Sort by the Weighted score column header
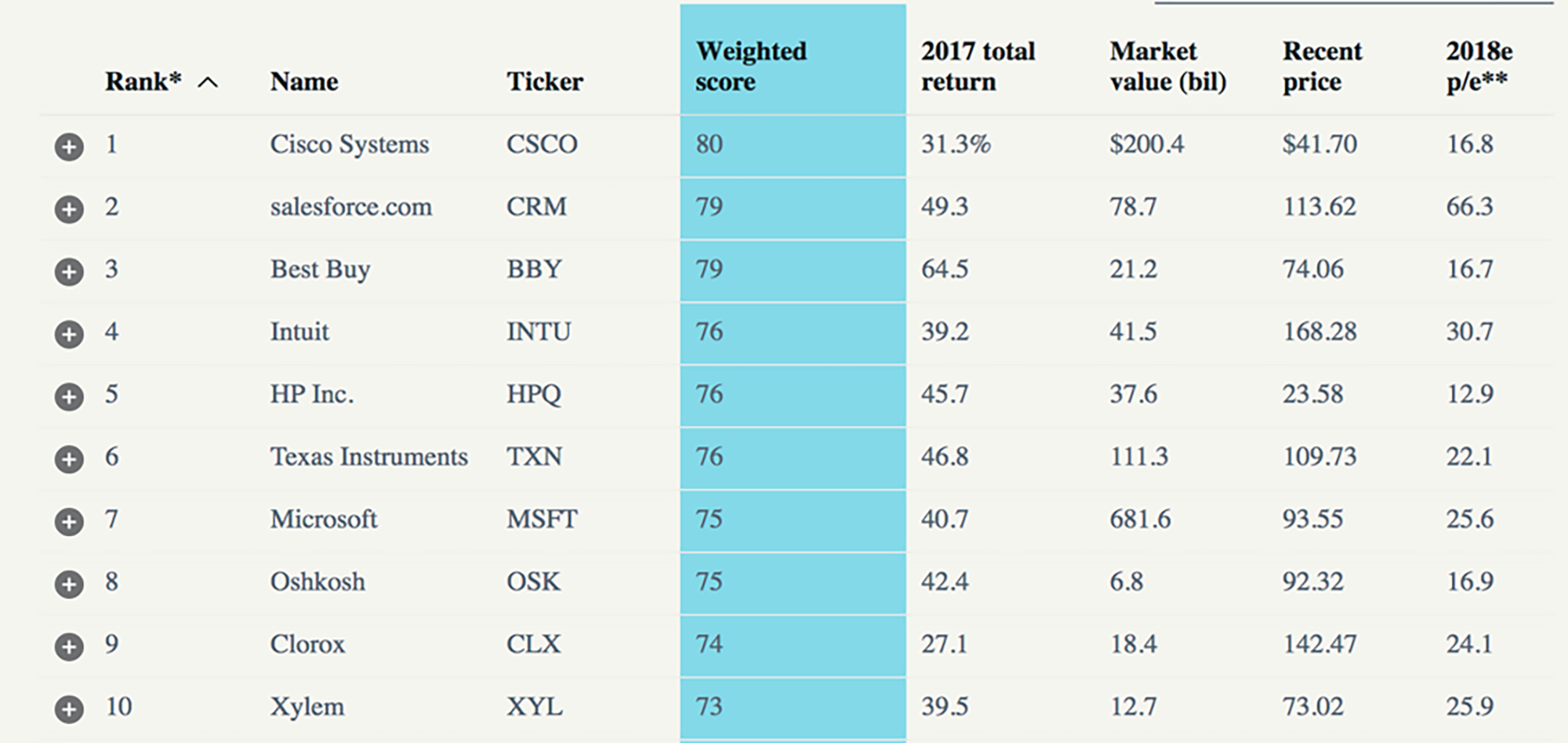Viewport: 1568px width, 743px height. point(750,67)
